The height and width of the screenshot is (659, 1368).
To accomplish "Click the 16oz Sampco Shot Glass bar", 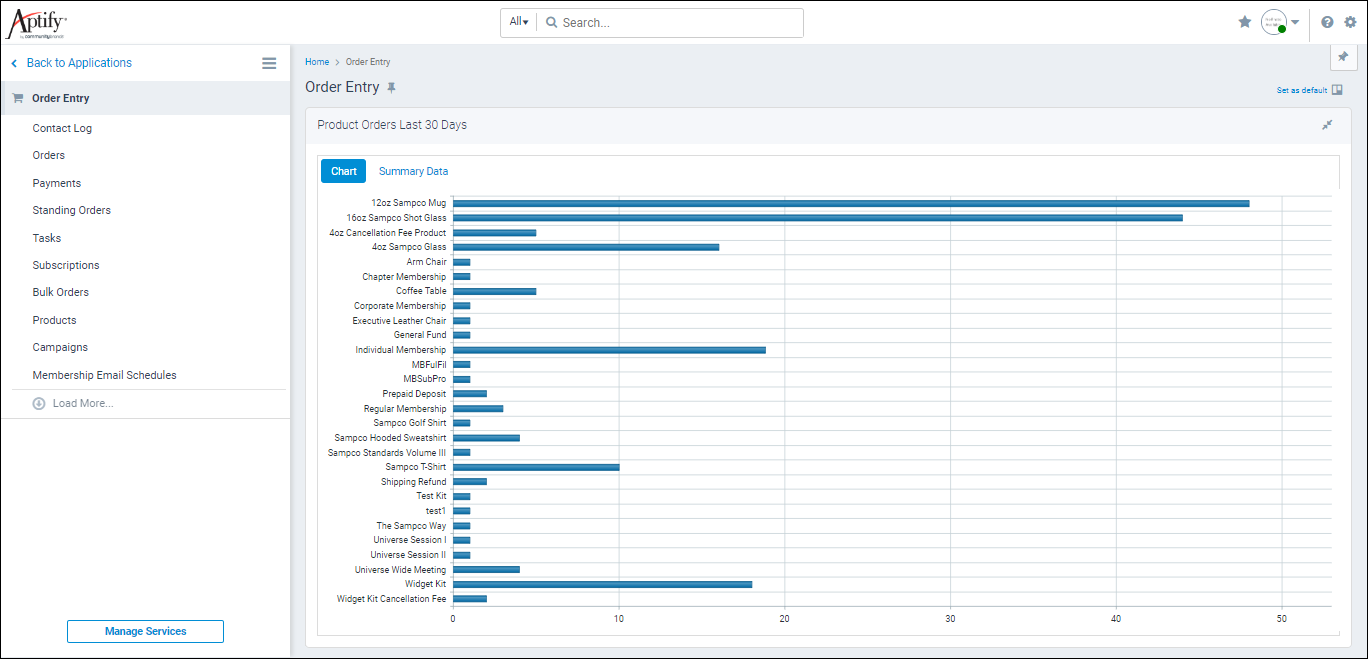I will pyautogui.click(x=818, y=218).
